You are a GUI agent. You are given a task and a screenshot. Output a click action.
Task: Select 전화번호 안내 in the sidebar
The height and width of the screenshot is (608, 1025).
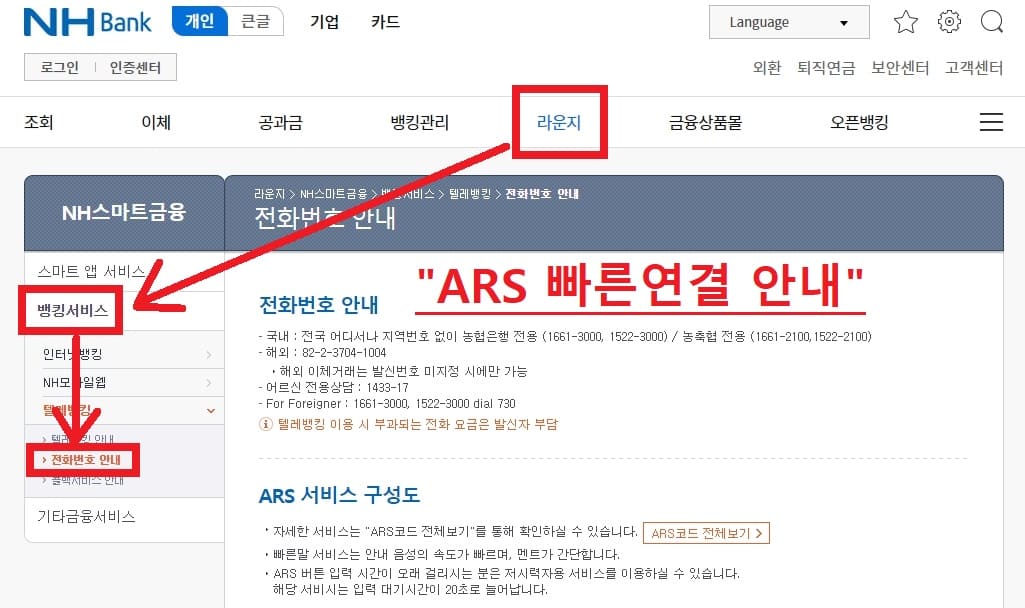pyautogui.click(x=85, y=460)
